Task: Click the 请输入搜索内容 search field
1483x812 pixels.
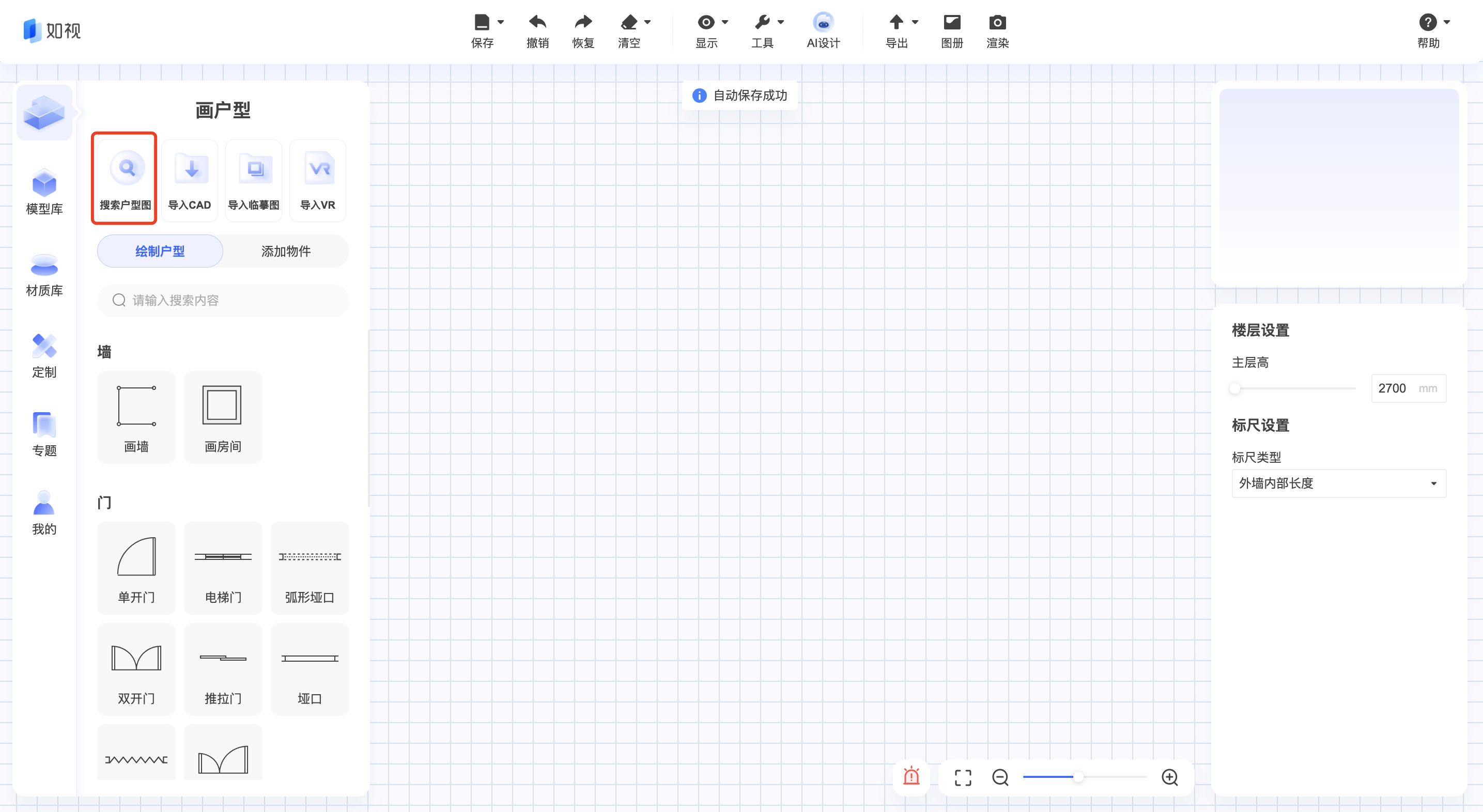Action: [223, 301]
